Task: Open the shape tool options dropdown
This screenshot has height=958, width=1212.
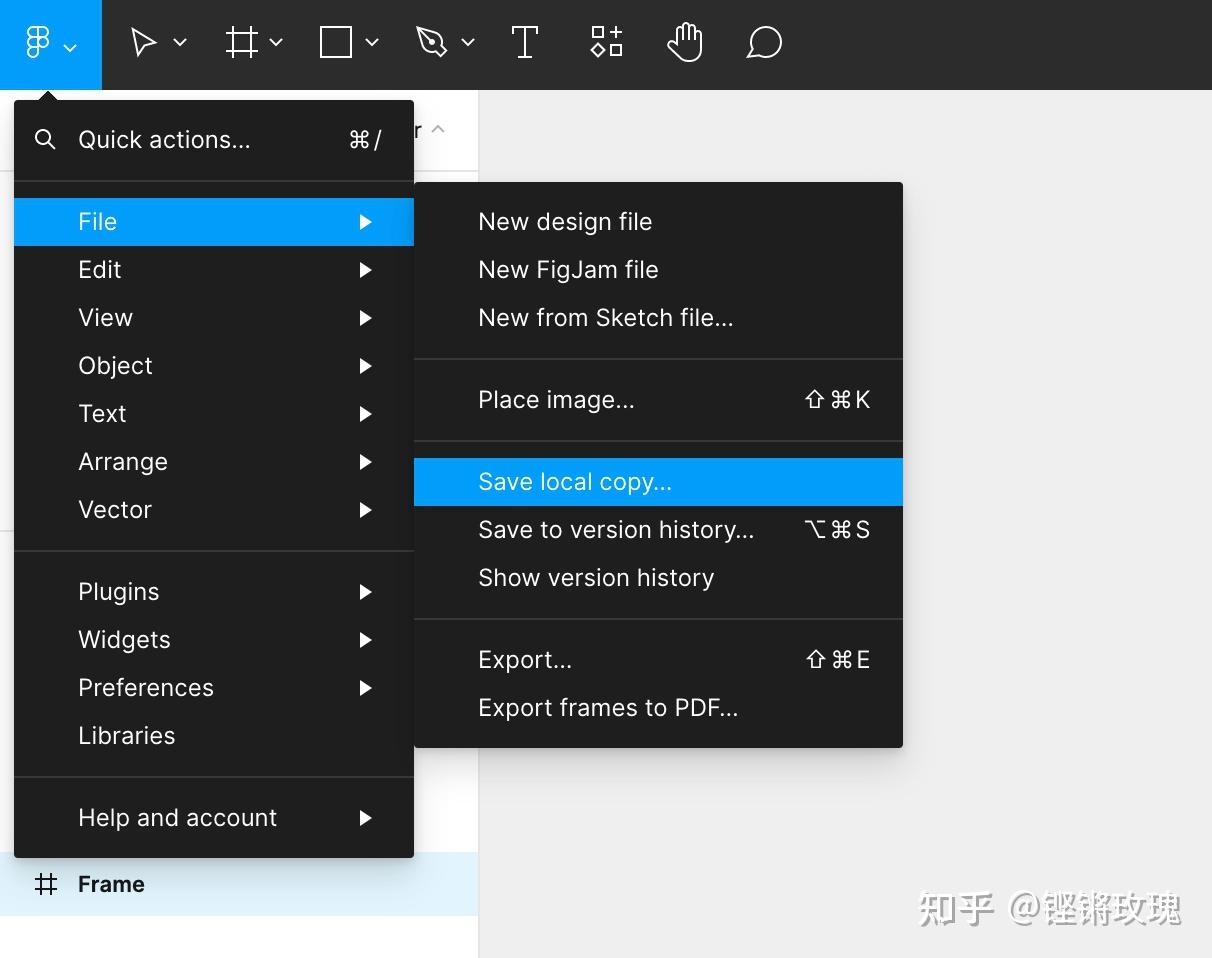Action: (371, 42)
